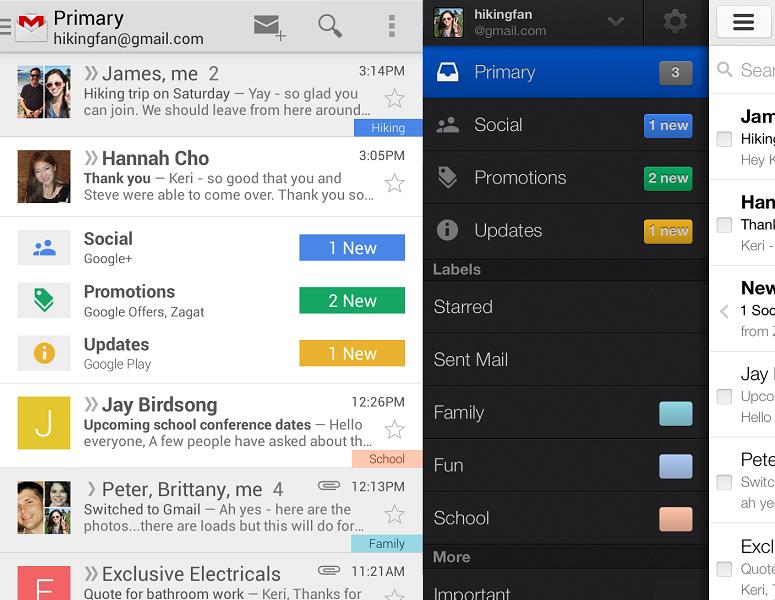Tap the hamburger menu button
The image size is (775, 600).
click(743, 22)
